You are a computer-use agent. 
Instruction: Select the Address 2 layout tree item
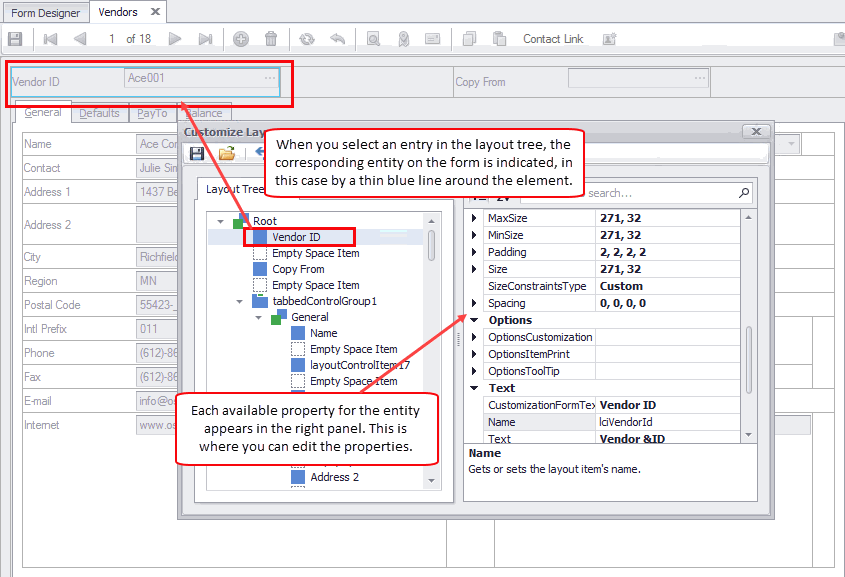coord(334,477)
